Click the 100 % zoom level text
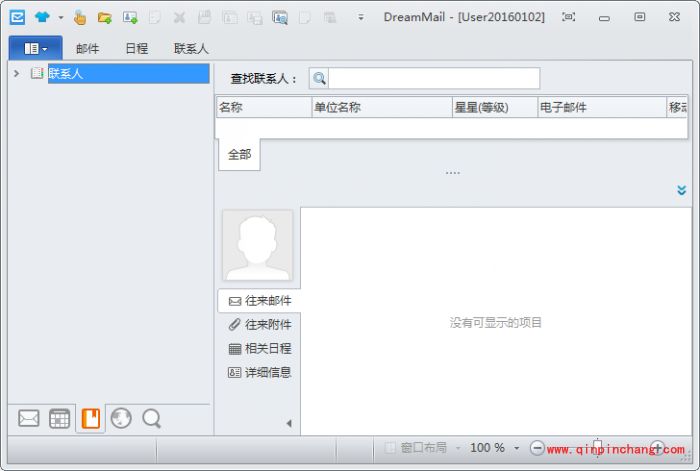 coord(487,447)
